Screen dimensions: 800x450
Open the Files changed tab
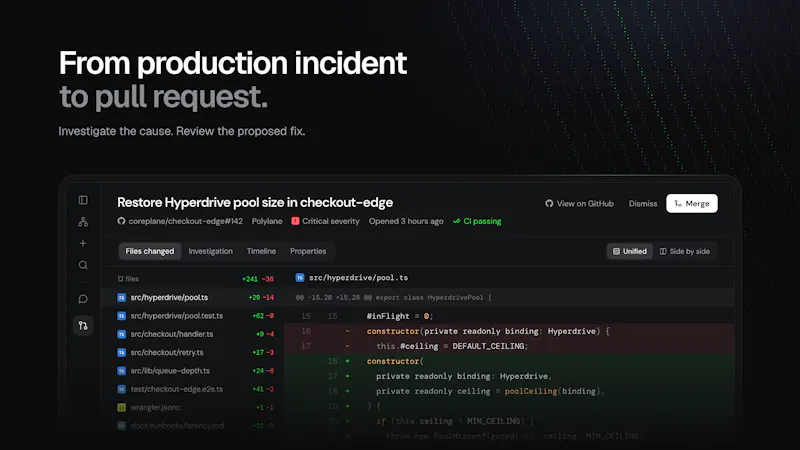click(x=149, y=251)
